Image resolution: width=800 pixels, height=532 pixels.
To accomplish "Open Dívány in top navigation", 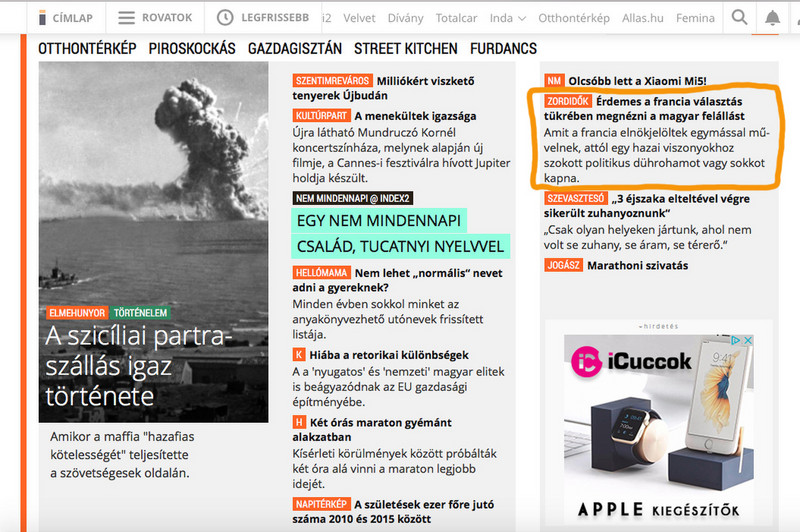I will [405, 18].
